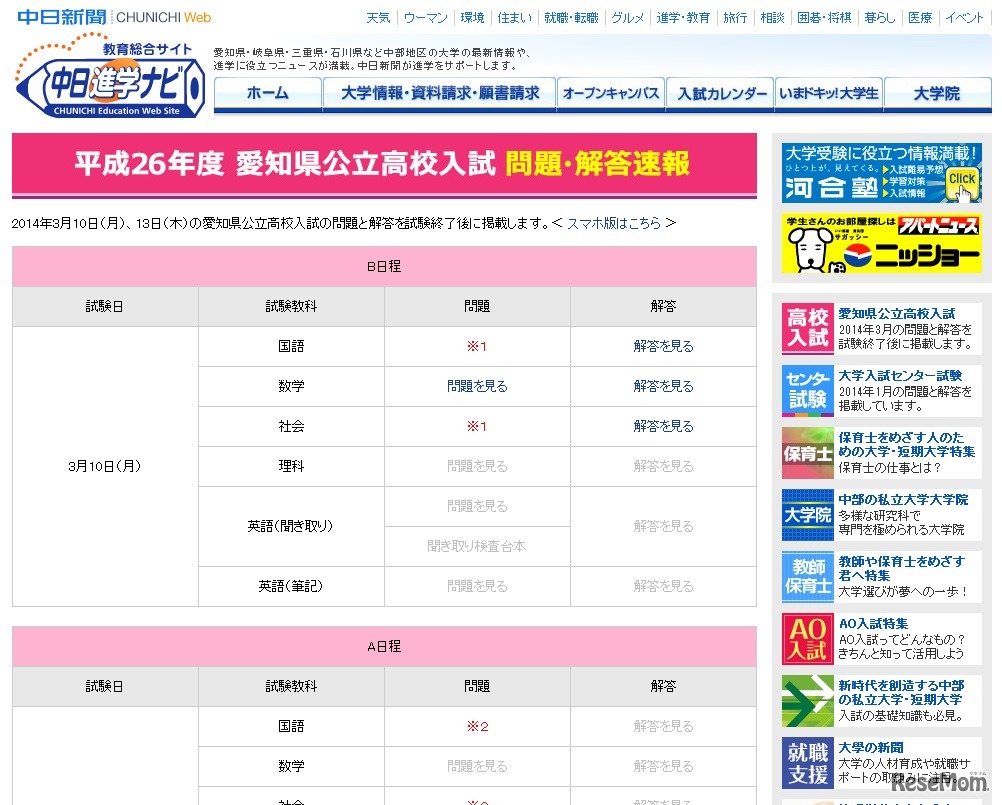Screen dimensions: 1002x805
Task: Click the 中日進学ナビ site logo
Action: (107, 85)
